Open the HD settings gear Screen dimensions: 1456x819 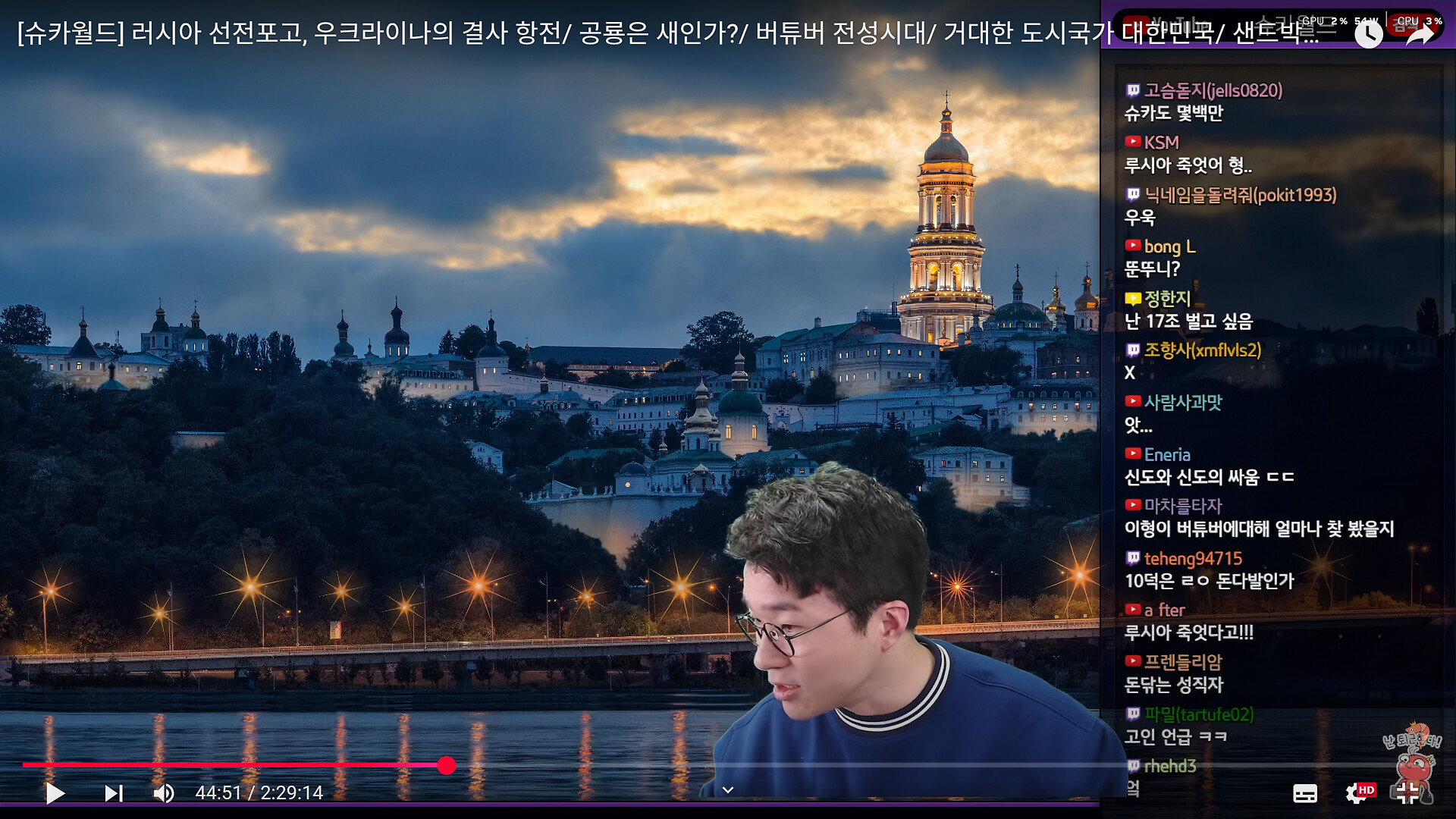[1357, 793]
